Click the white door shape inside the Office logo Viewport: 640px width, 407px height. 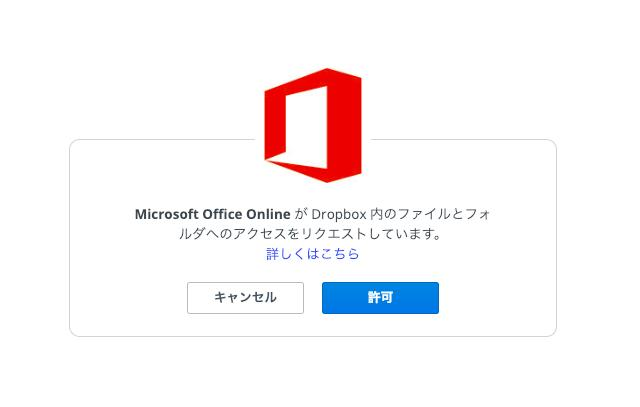click(x=306, y=127)
